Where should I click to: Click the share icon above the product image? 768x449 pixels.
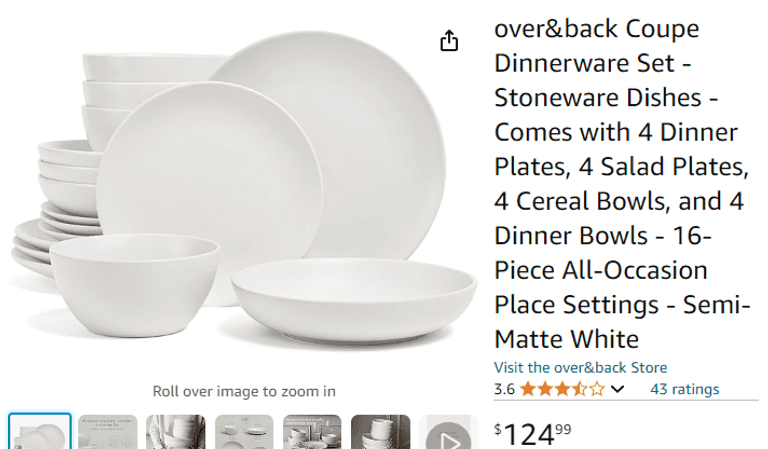(449, 41)
